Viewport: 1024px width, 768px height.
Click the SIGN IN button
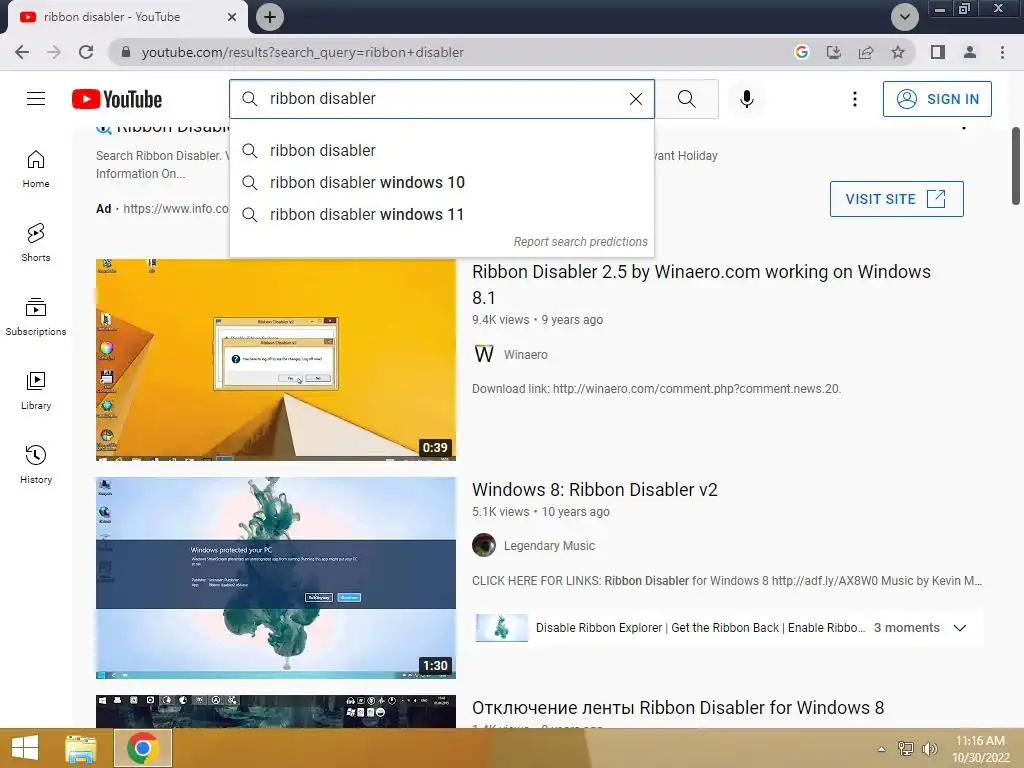point(936,99)
